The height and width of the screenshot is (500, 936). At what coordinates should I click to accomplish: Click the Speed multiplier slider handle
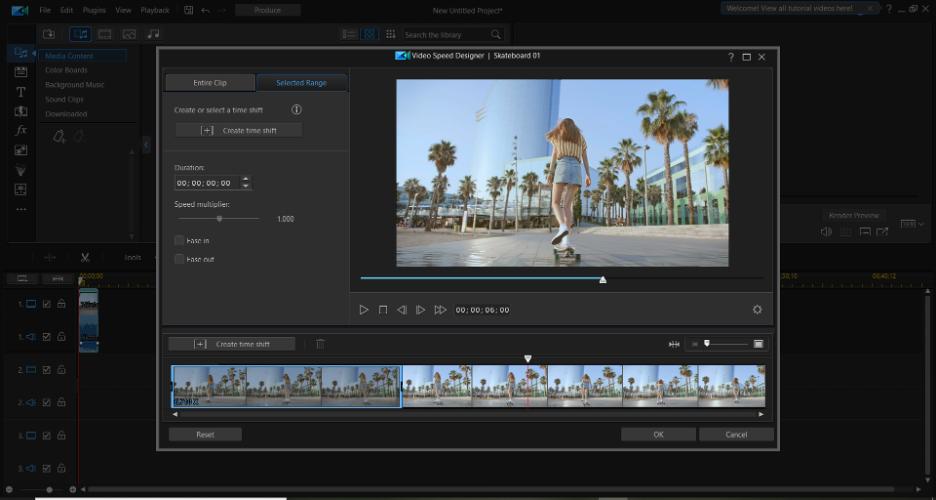point(219,218)
